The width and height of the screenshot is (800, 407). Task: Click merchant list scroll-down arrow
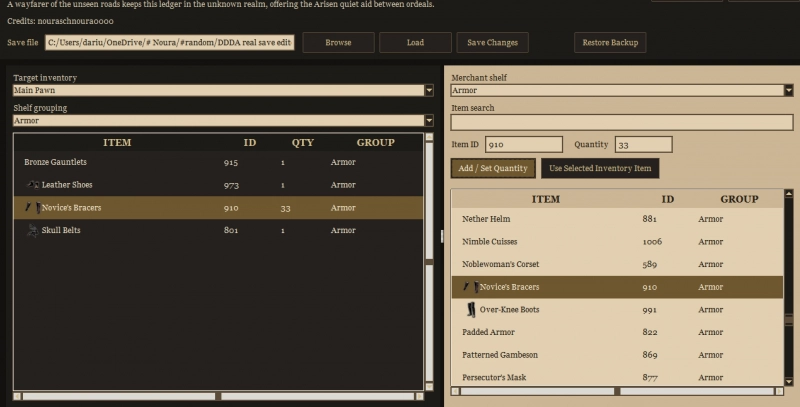click(789, 381)
